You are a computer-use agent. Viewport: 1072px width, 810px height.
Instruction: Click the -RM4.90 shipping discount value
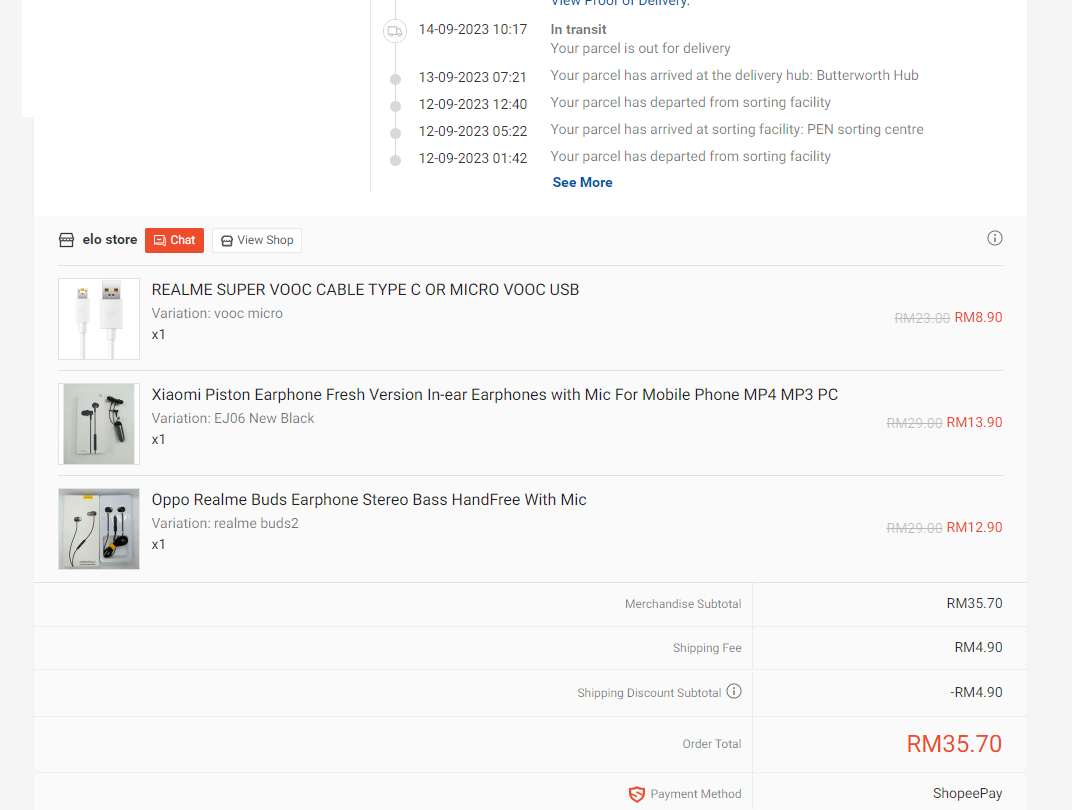(x=976, y=692)
